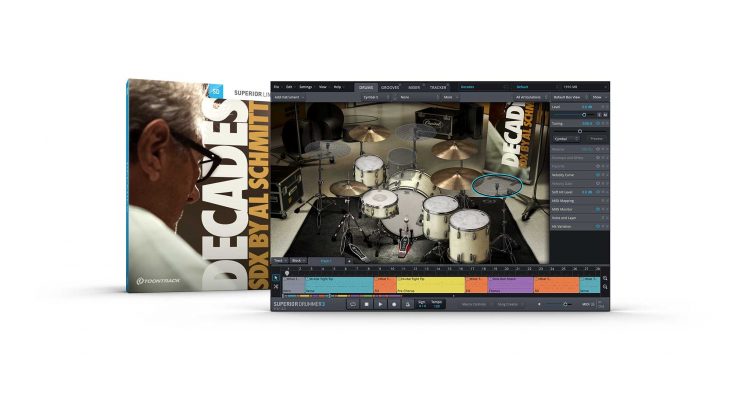Adjust the Level slider knob

click(x=583, y=115)
